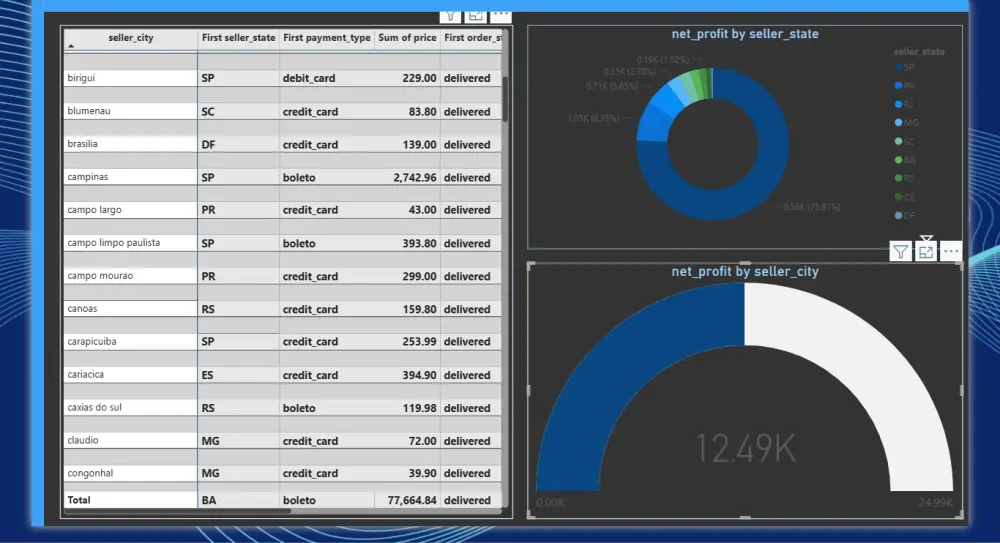
Task: Click the seller_state legend title
Action: [919, 52]
